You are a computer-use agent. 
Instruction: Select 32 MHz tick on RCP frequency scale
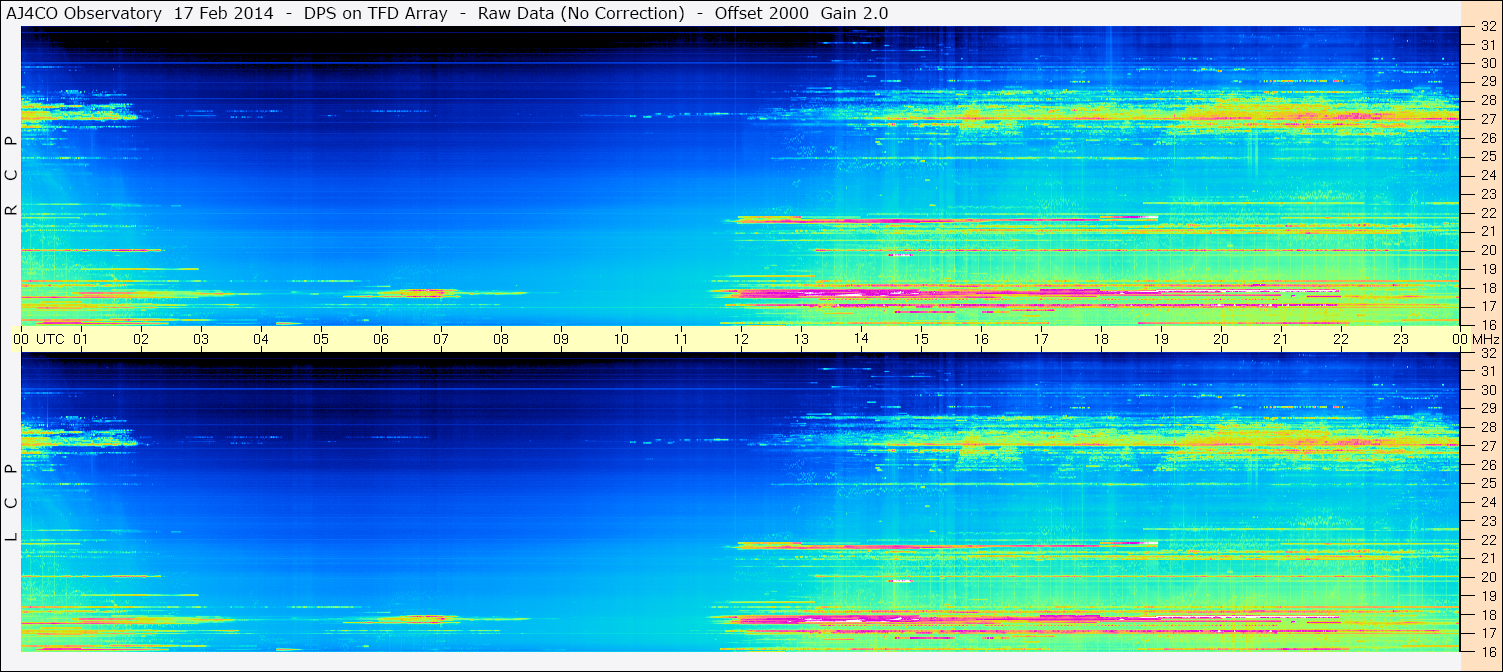(x=1487, y=28)
